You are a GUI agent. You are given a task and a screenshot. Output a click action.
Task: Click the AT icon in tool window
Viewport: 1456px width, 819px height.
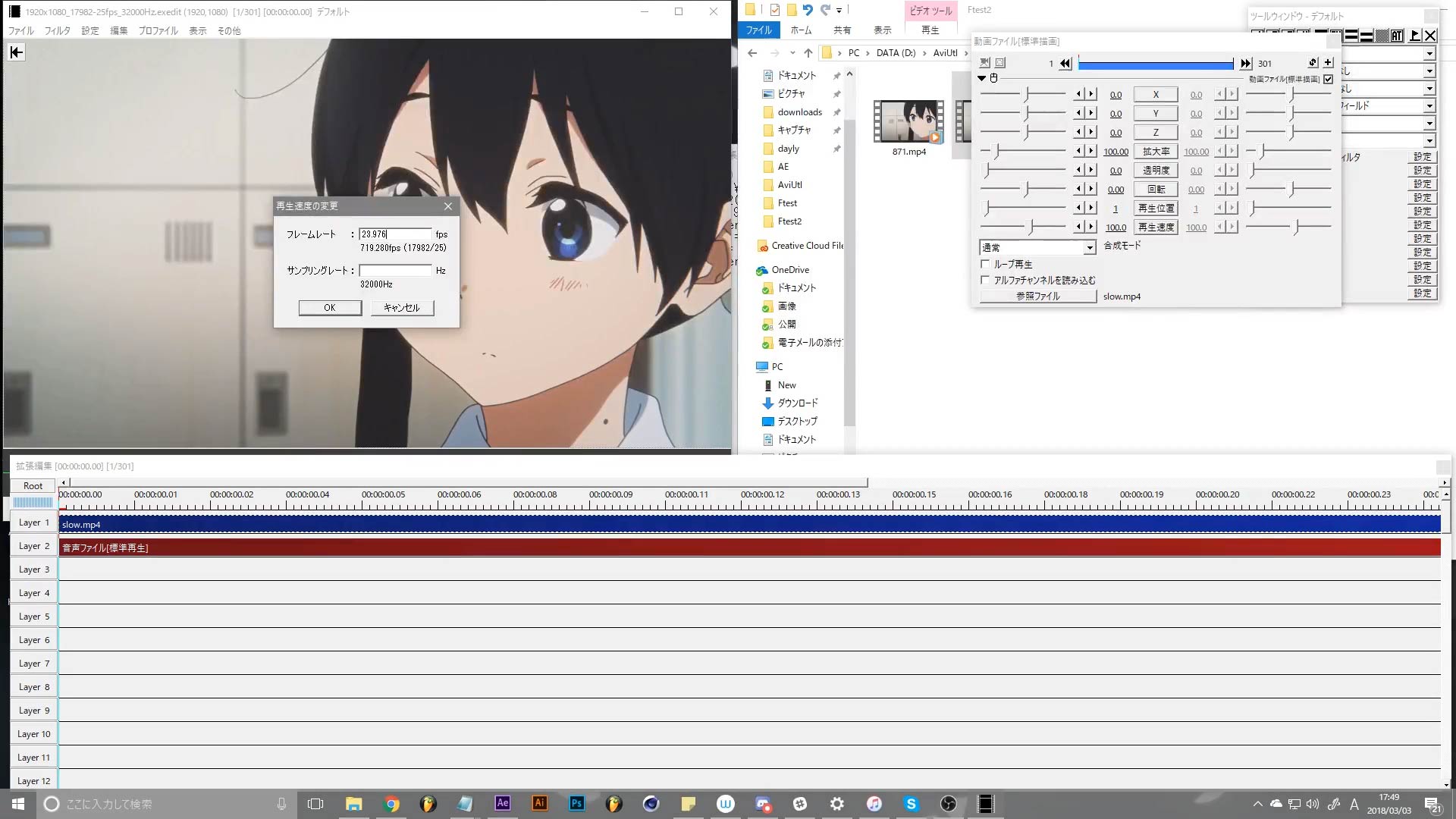pos(1396,36)
